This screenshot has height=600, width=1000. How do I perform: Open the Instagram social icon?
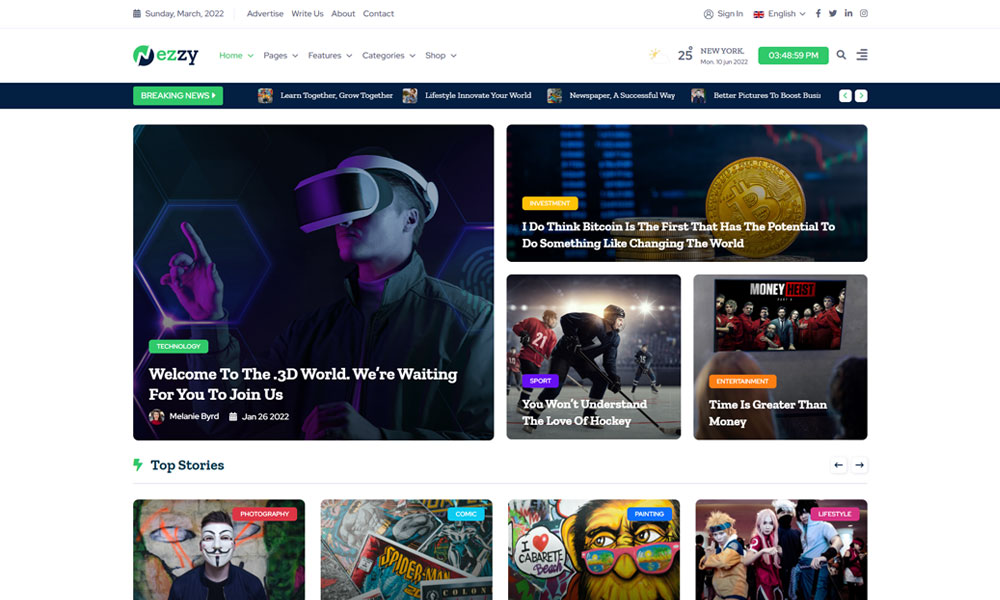coord(864,14)
